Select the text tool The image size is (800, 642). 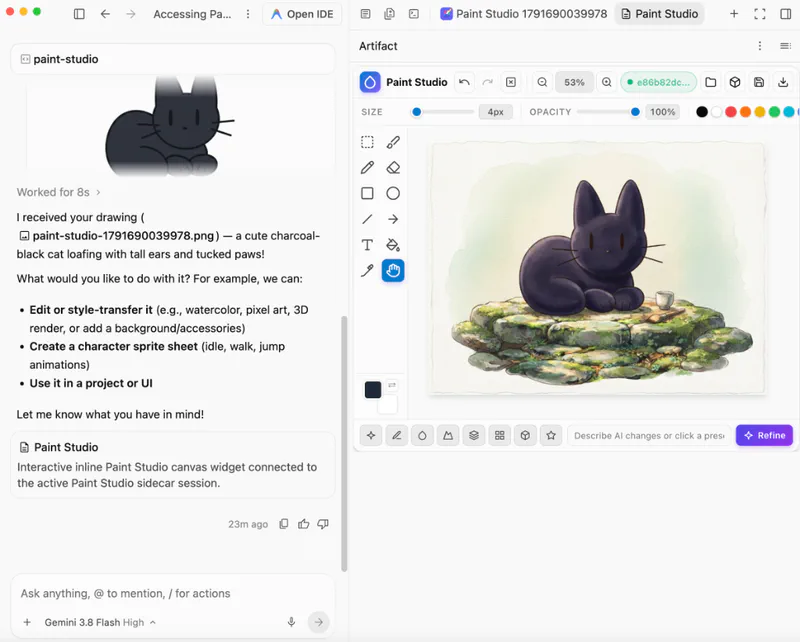(x=367, y=245)
